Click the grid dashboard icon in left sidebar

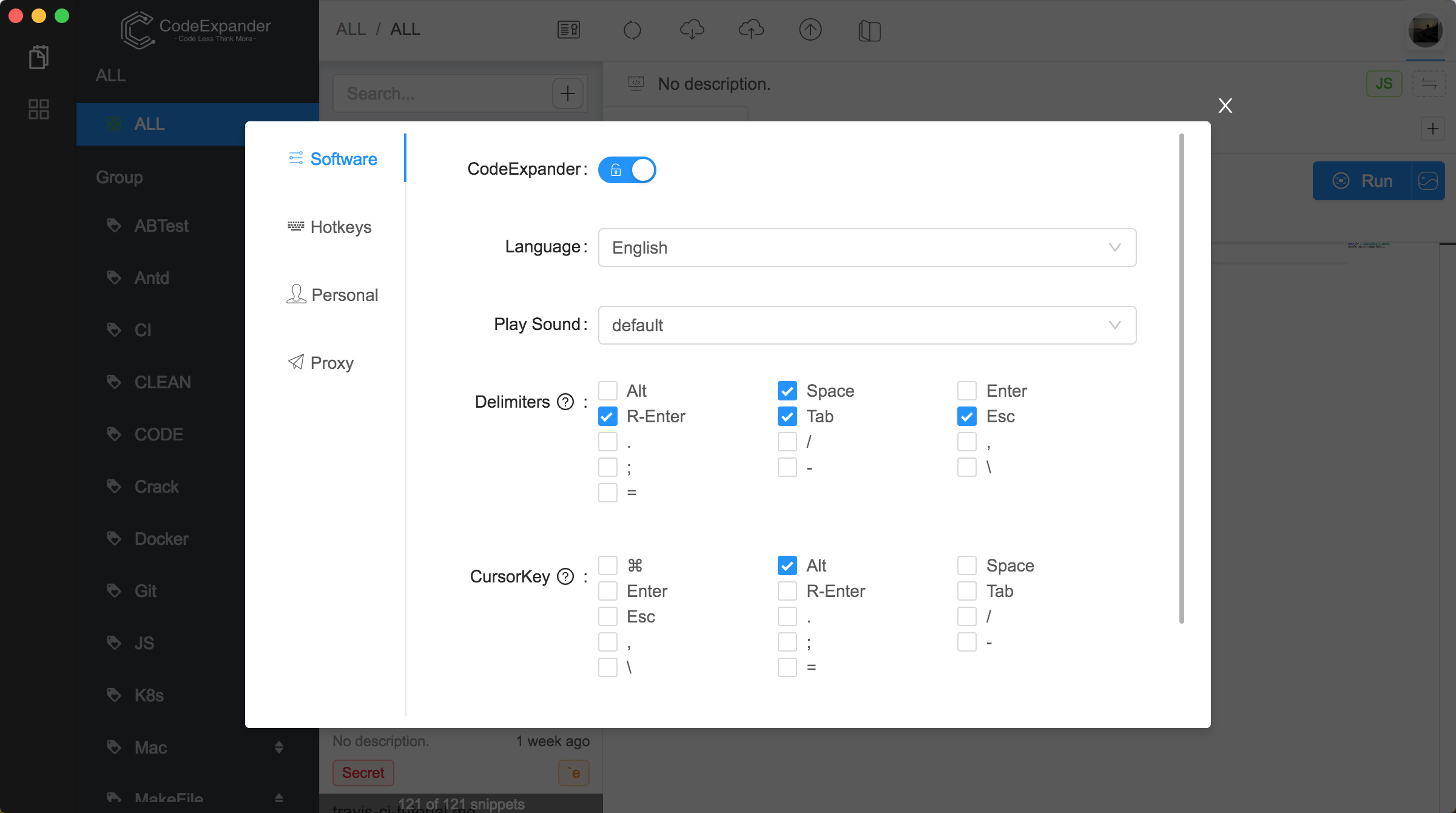pos(38,110)
